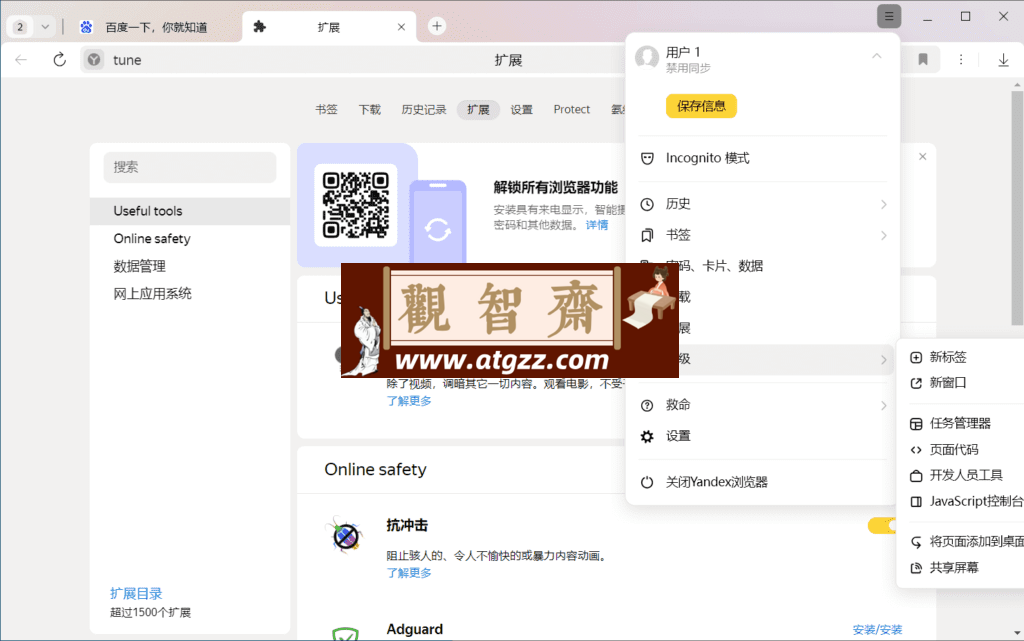Expand the highlighted 高级 submenu chevron
Image resolution: width=1024 pixels, height=641 pixels.
tap(883, 360)
